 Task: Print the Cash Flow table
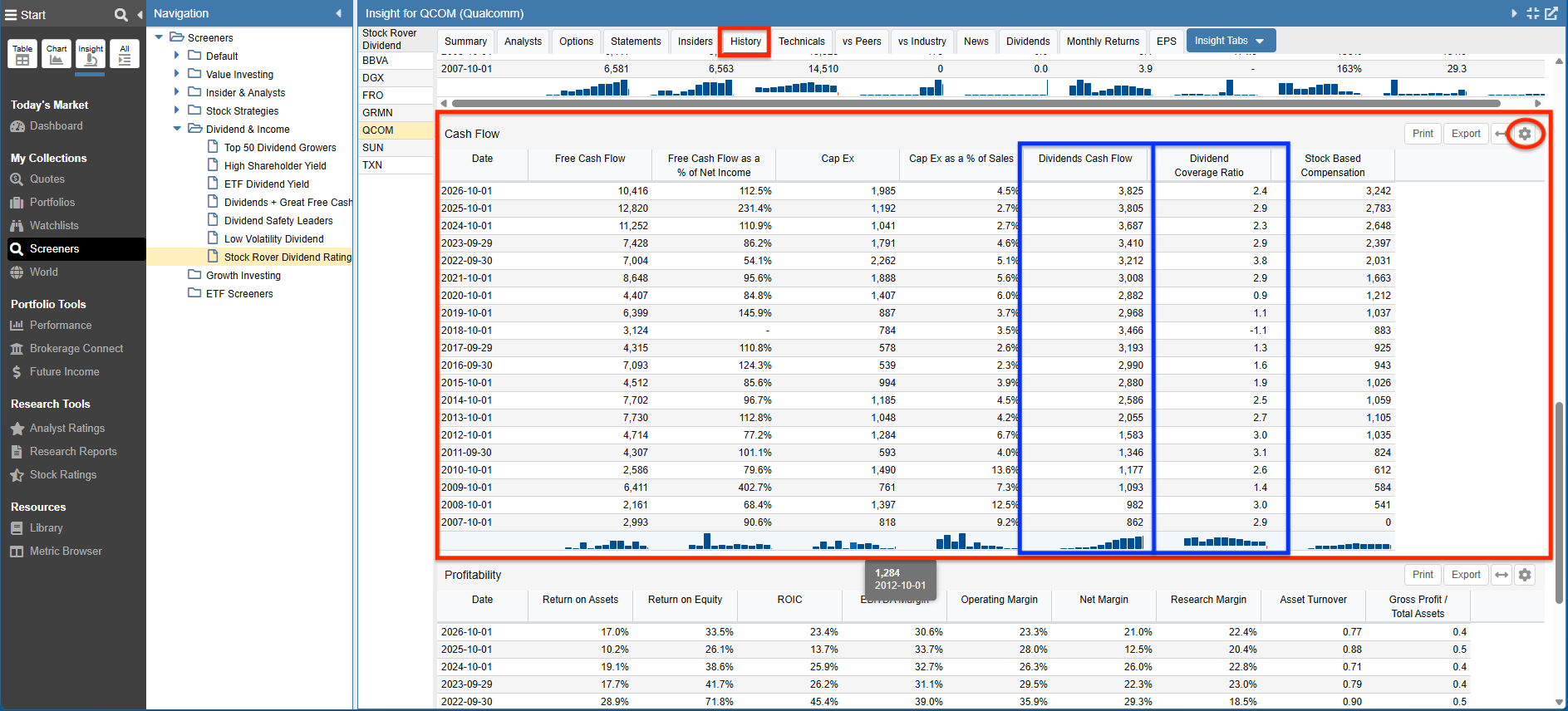[x=1423, y=134]
